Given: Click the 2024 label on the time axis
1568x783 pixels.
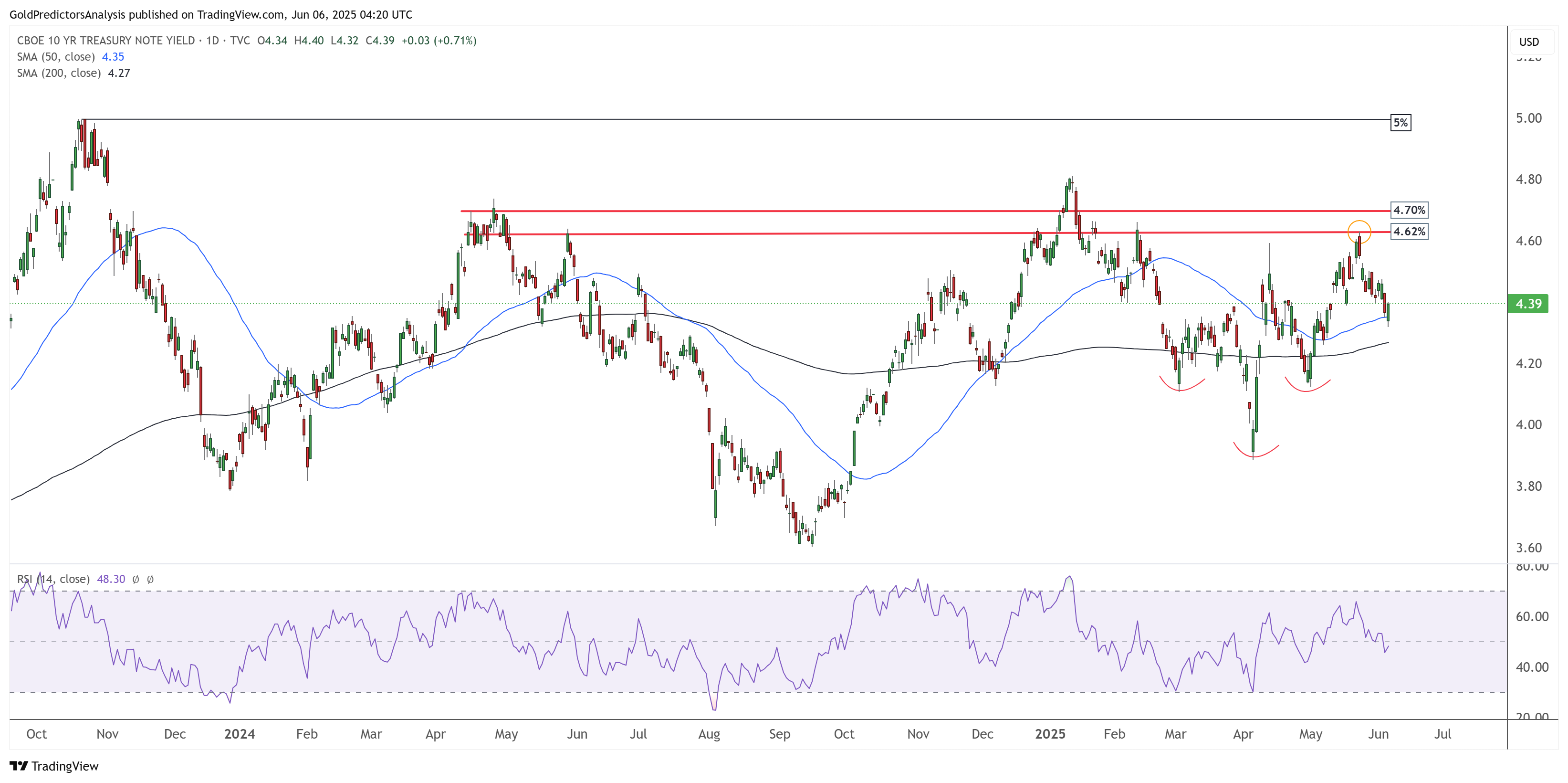Looking at the screenshot, I should click(x=239, y=734).
